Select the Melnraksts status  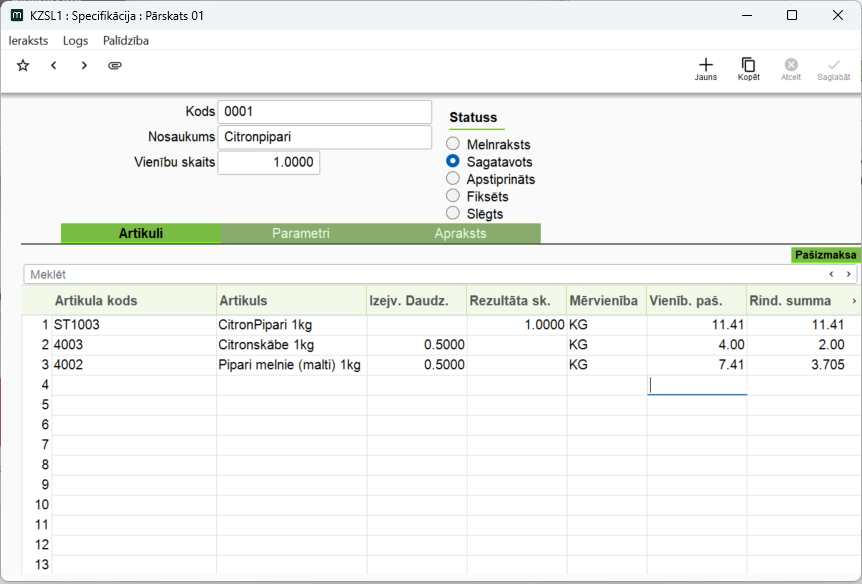coord(453,144)
